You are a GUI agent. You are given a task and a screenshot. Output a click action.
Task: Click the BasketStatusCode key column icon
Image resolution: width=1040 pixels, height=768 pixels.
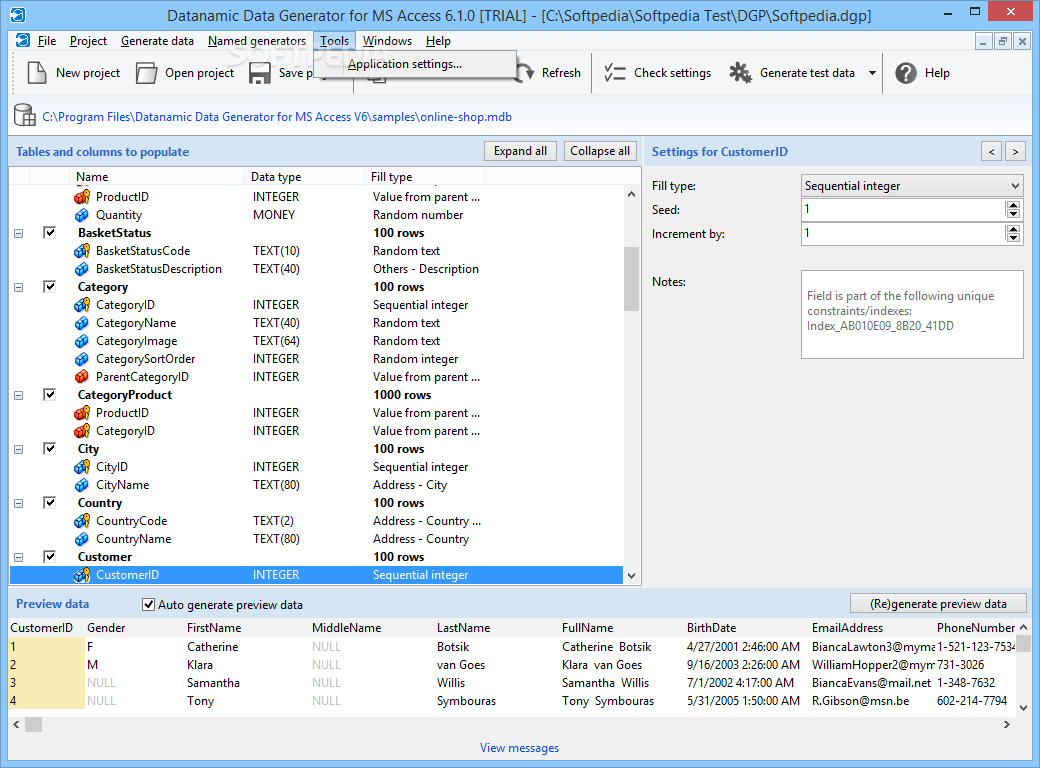82,251
